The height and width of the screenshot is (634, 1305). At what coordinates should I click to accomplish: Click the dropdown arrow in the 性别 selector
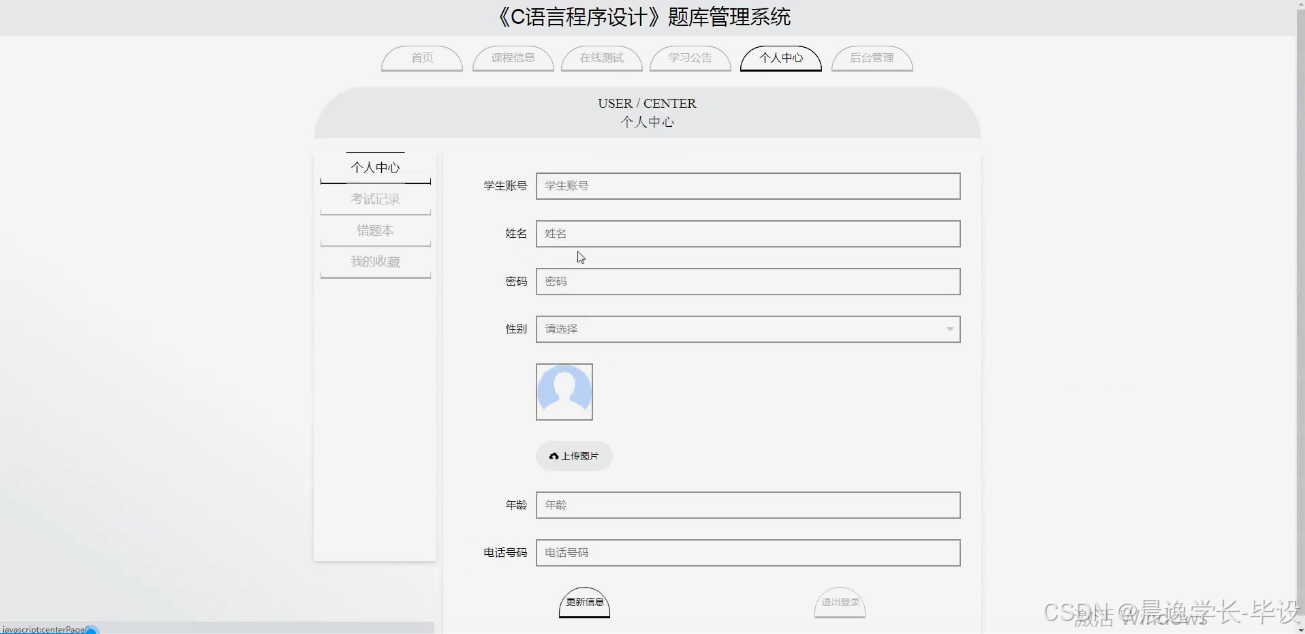[x=948, y=328]
